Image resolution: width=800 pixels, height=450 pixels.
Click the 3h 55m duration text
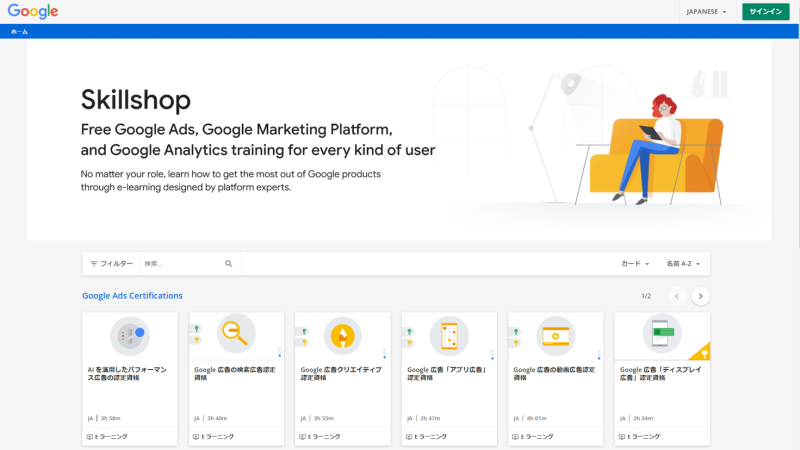(x=323, y=418)
